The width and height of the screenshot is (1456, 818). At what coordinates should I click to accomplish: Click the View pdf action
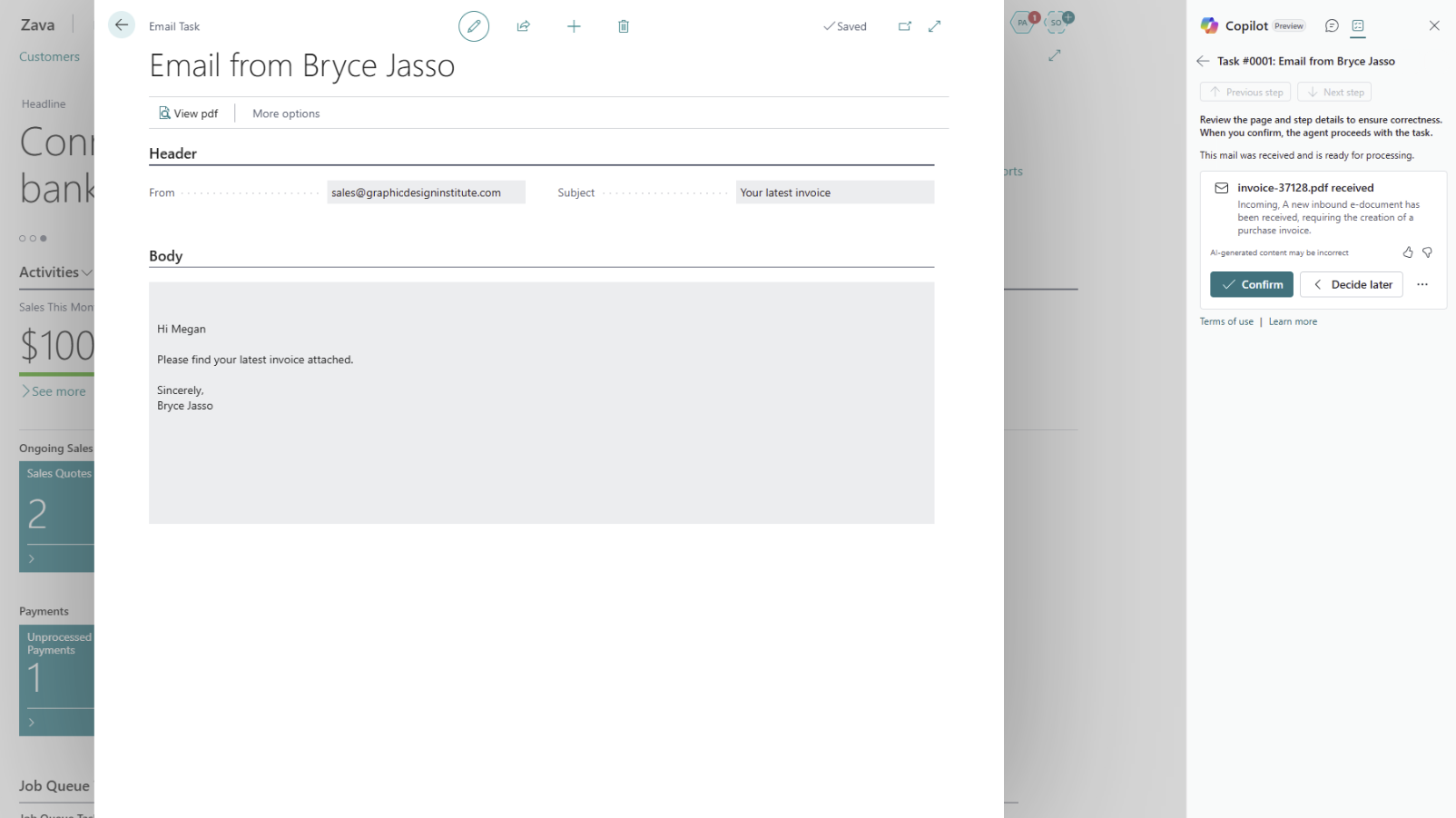(189, 113)
